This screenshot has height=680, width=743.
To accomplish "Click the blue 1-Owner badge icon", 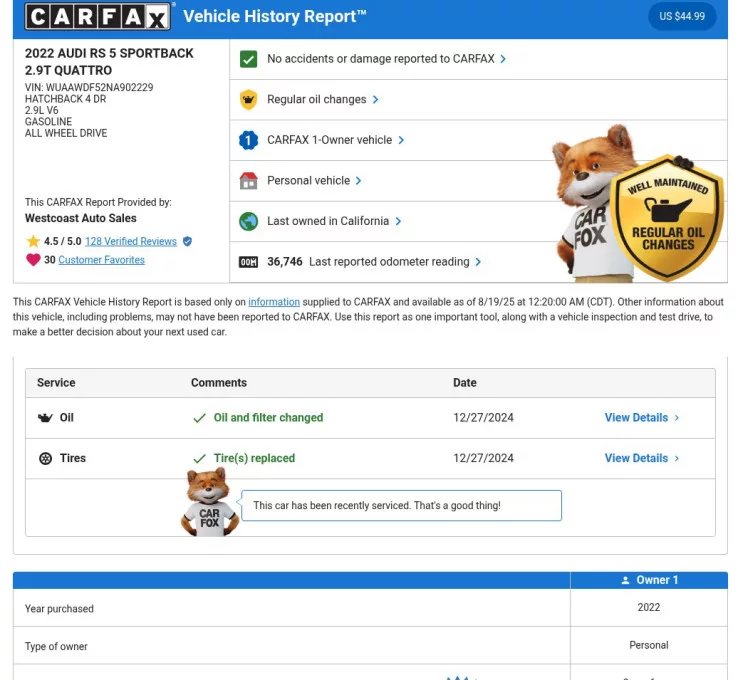I will (x=249, y=141).
